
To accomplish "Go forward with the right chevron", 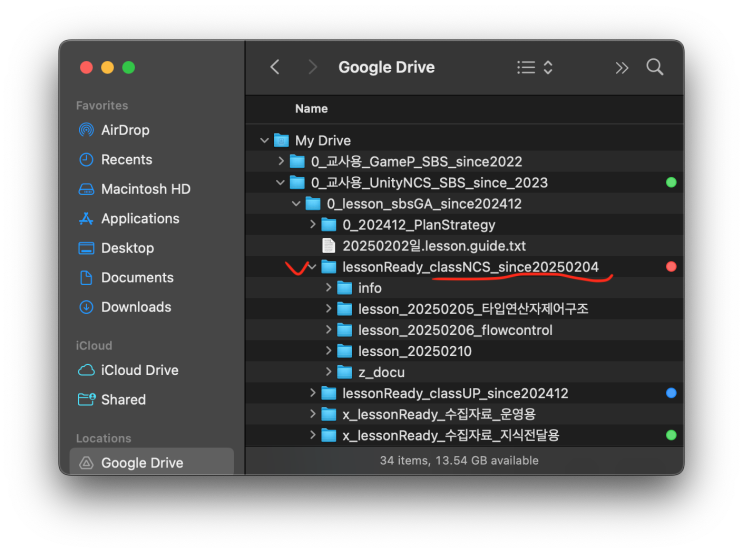I will click(x=312, y=67).
